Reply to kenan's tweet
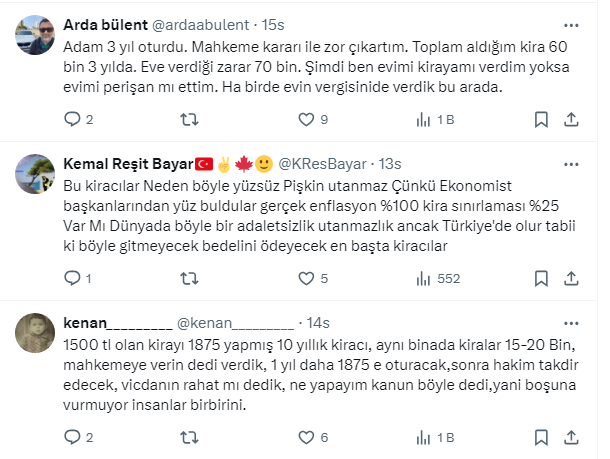This screenshot has width=610, height=459. coord(71,437)
